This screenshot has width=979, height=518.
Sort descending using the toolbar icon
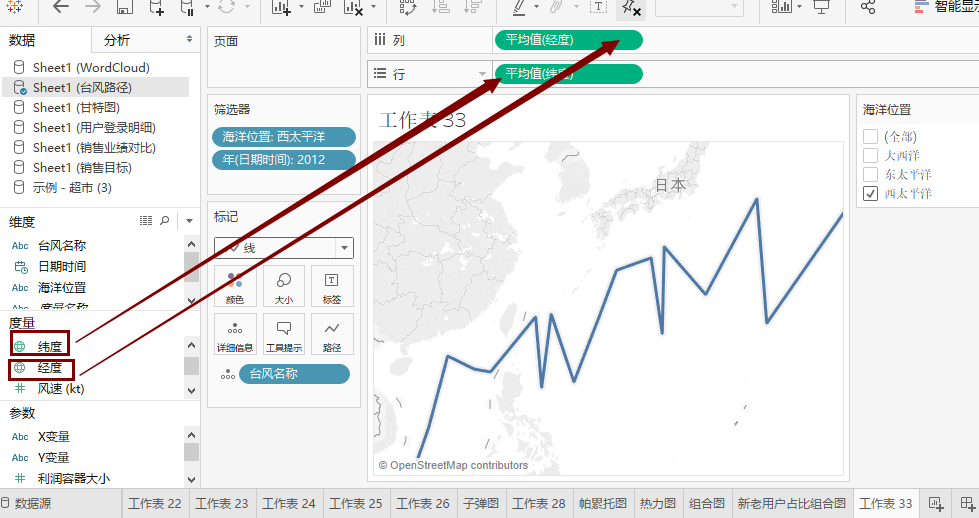tap(473, 7)
